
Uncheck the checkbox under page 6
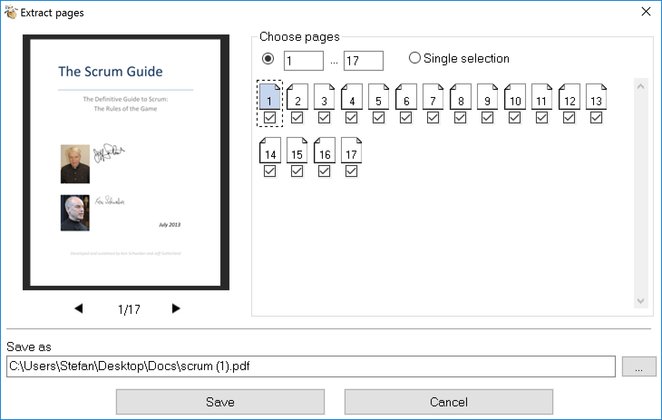pos(406,117)
